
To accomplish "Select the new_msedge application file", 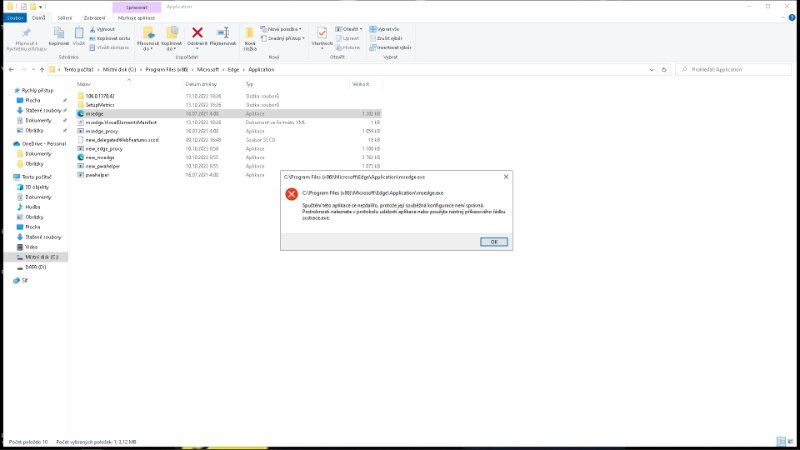I will pos(229,158).
